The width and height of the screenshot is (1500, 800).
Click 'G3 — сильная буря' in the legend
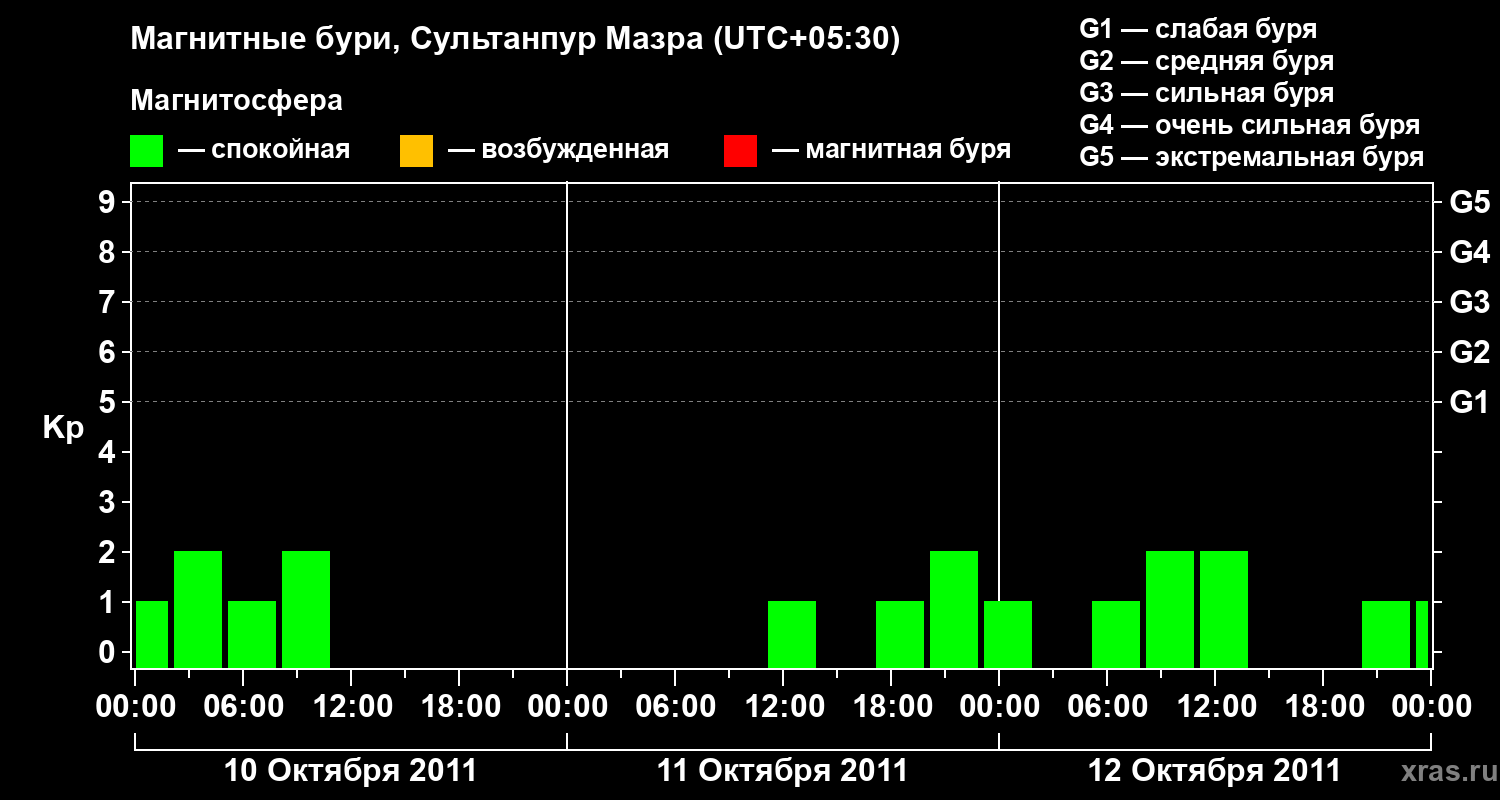click(x=1207, y=93)
